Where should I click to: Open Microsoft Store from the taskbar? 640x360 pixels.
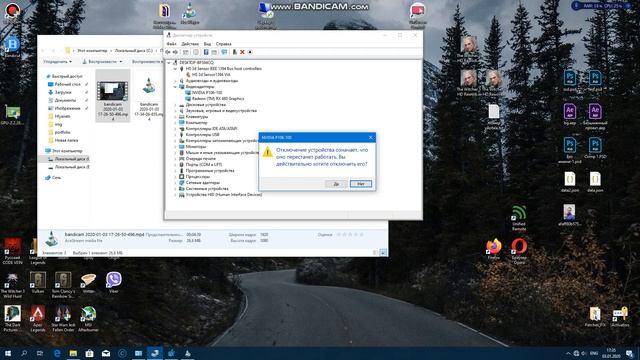coord(89,353)
